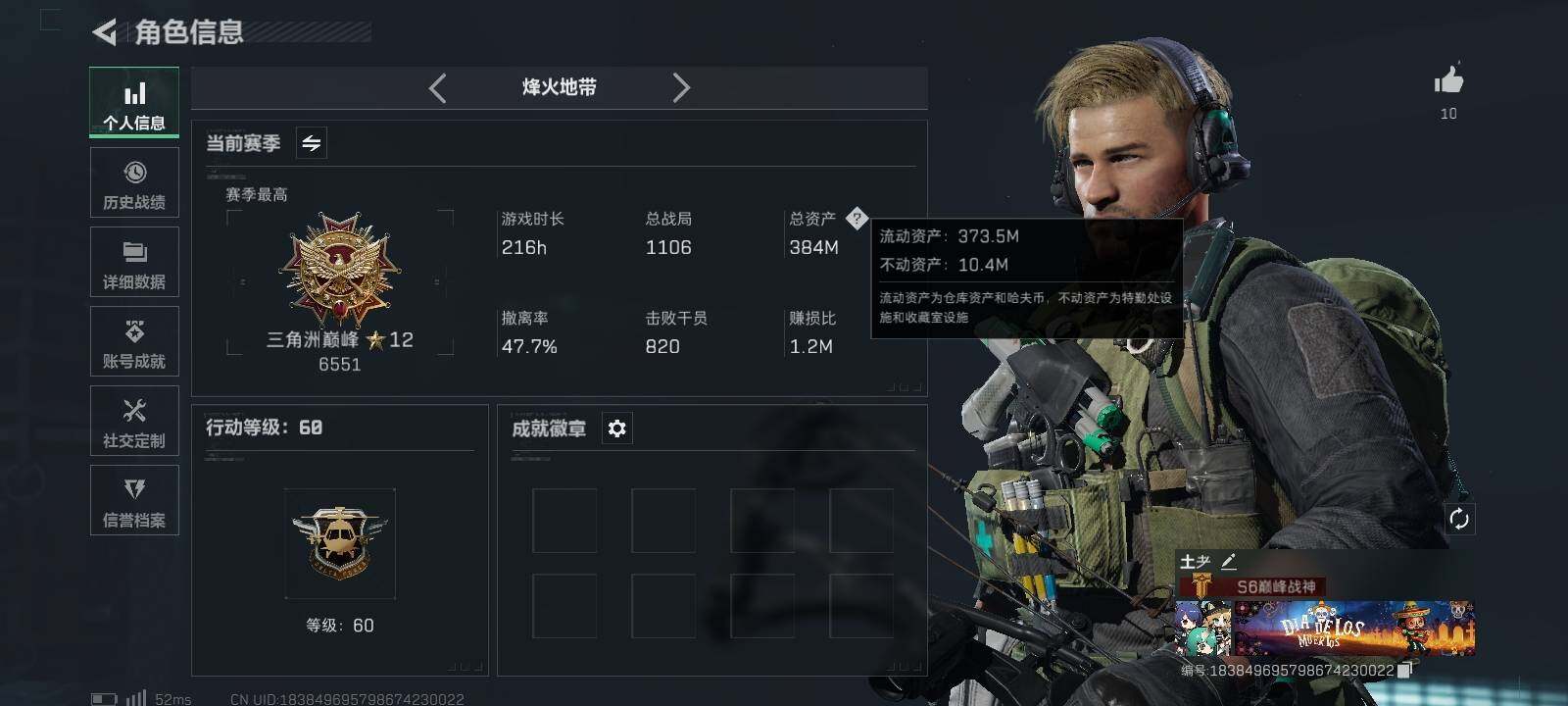Open 社交定制 customization section
The image size is (1568, 706).
click(134, 421)
